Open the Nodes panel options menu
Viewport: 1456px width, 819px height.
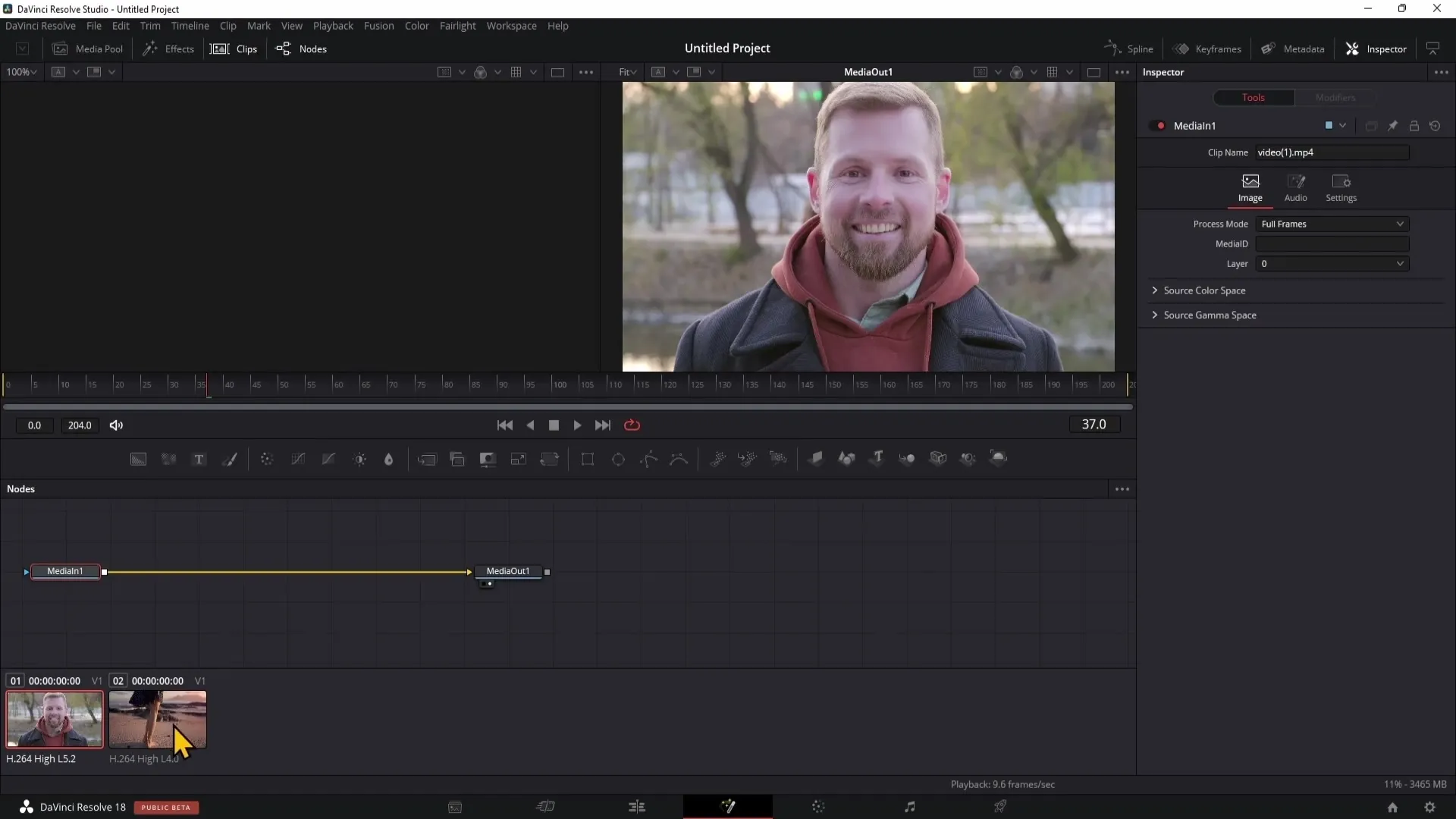1122,489
